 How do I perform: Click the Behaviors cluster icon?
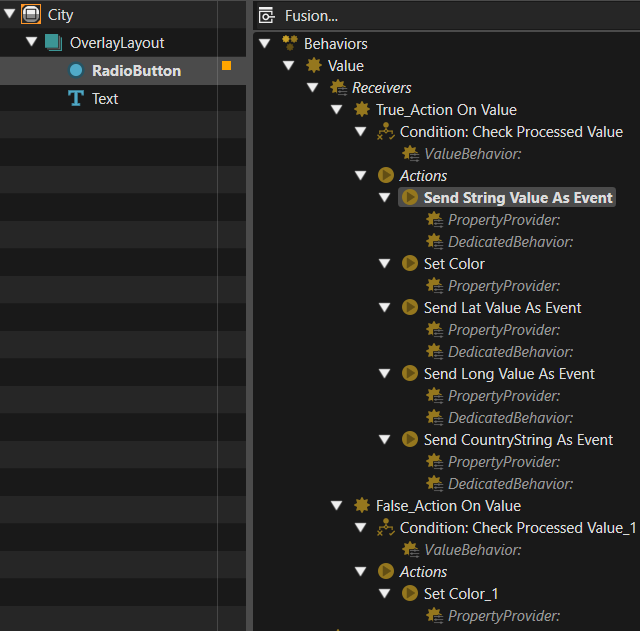tap(290, 43)
